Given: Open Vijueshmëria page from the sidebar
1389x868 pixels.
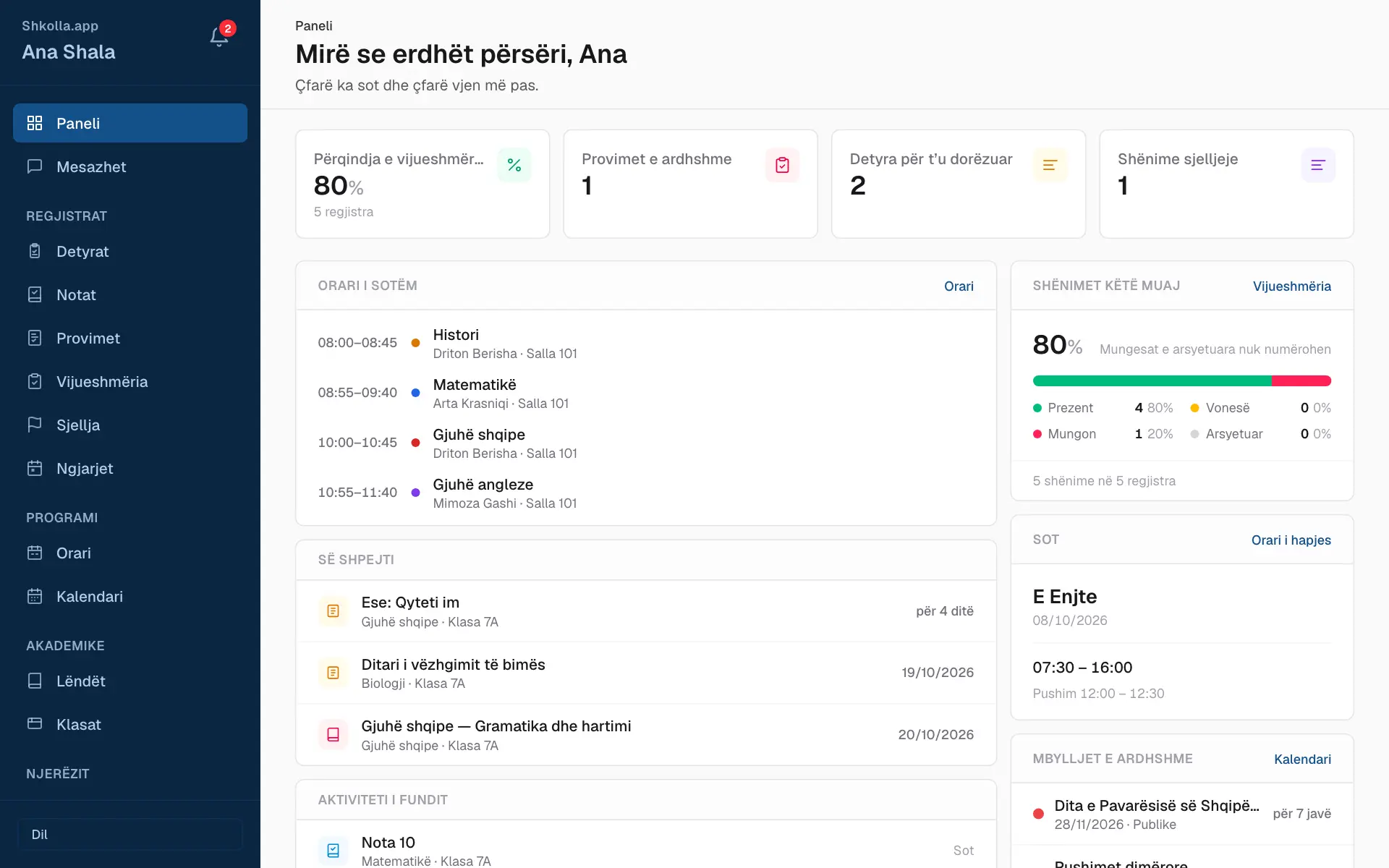Looking at the screenshot, I should pos(130,381).
